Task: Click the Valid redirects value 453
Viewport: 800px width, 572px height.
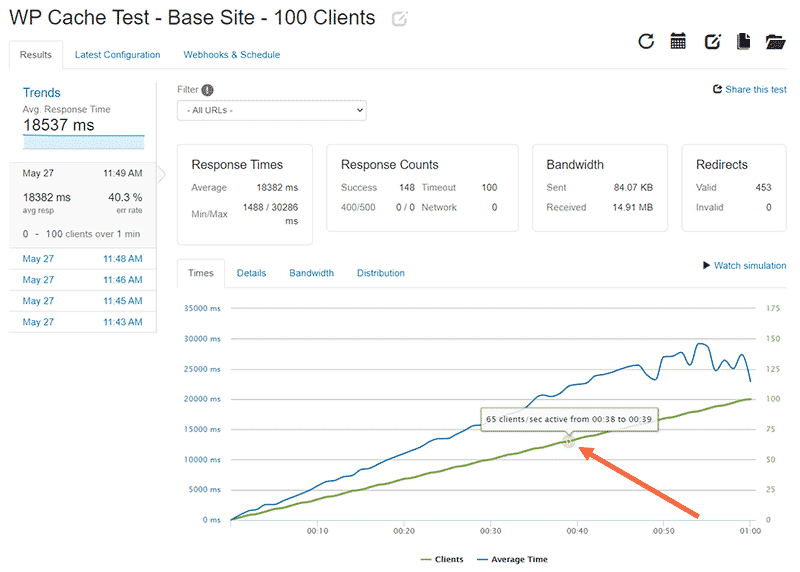Action: [x=763, y=188]
